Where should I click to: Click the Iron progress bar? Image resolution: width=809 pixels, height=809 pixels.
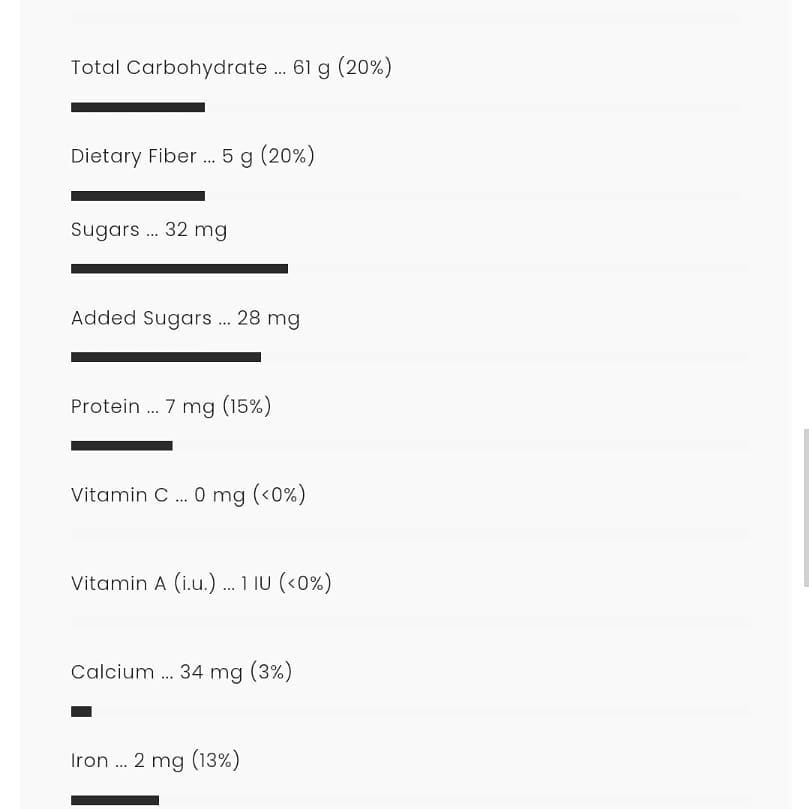(115, 800)
